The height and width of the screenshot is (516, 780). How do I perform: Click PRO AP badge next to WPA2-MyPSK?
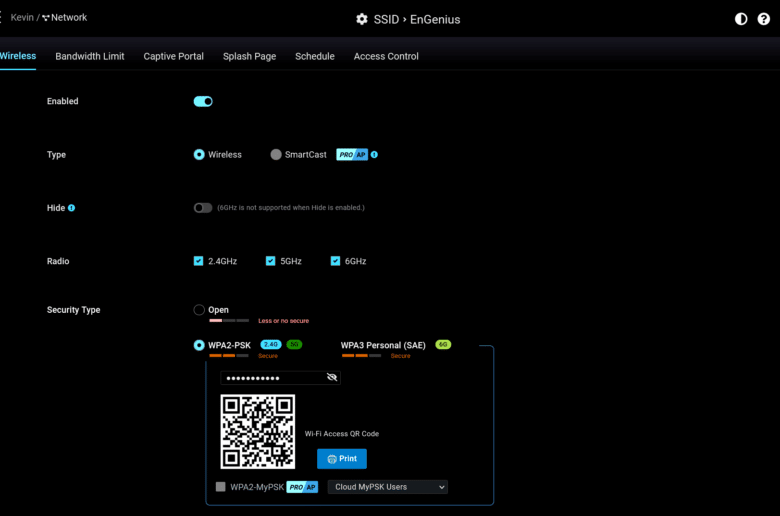[302, 487]
